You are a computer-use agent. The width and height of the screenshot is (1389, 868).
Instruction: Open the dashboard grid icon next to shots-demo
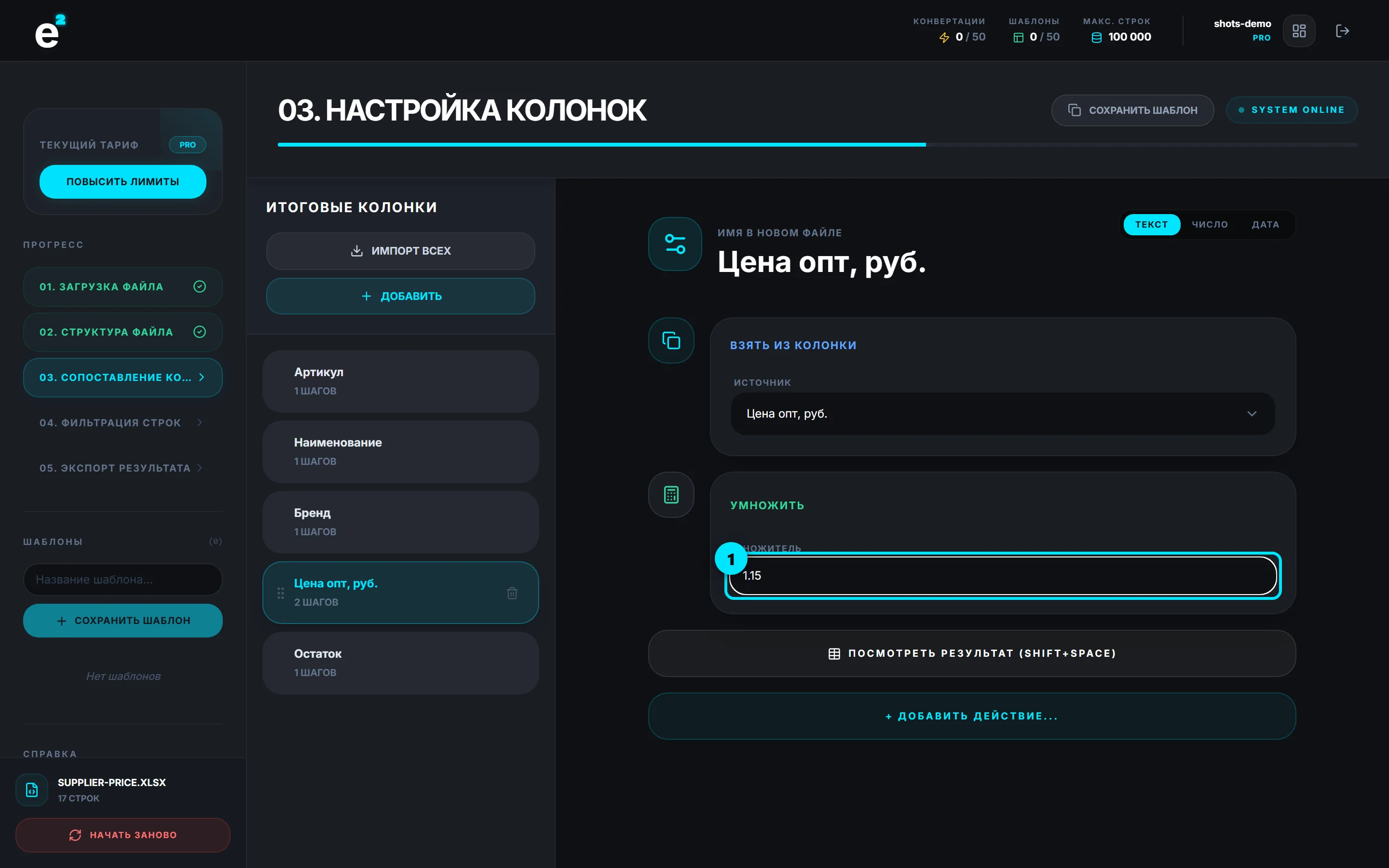[1299, 31]
